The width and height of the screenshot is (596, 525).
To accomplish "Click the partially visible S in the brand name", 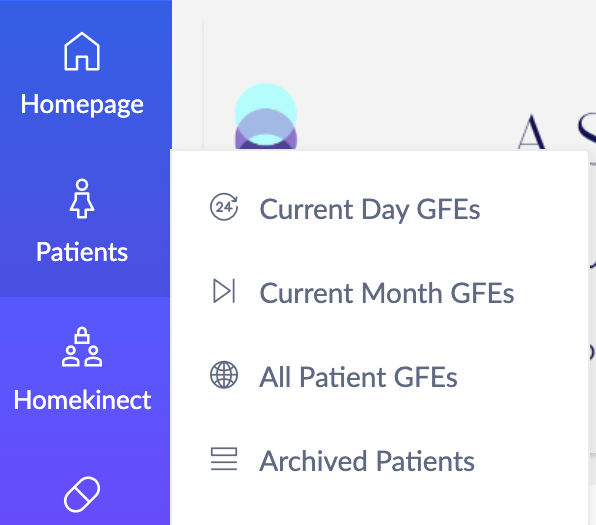I will click(586, 129).
